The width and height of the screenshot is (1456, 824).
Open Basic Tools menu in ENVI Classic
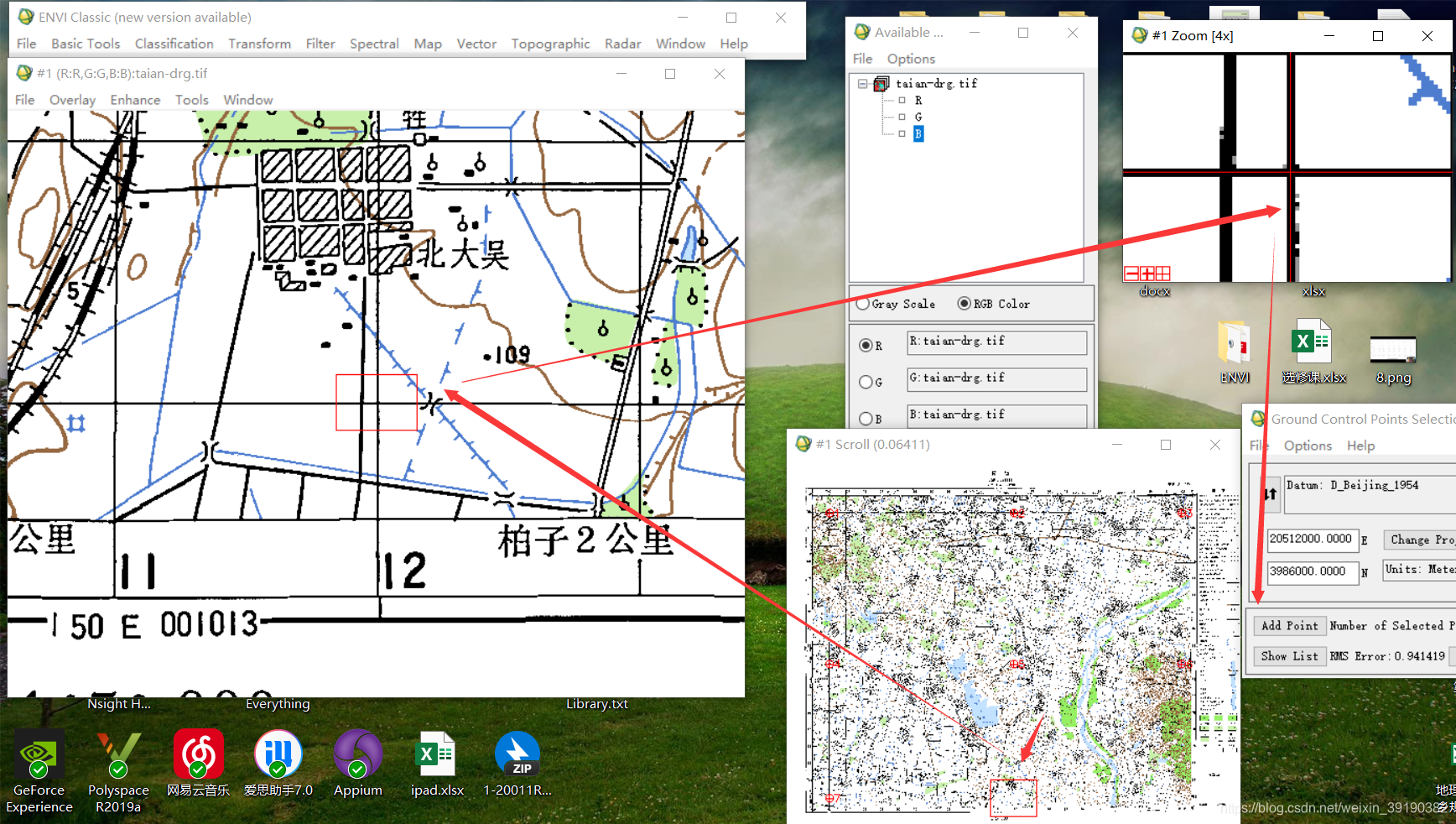tap(86, 44)
